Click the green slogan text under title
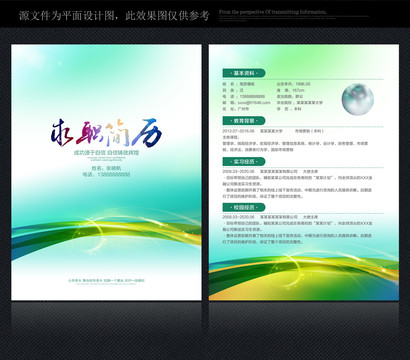The width and height of the screenshot is (410, 360). click(106, 153)
